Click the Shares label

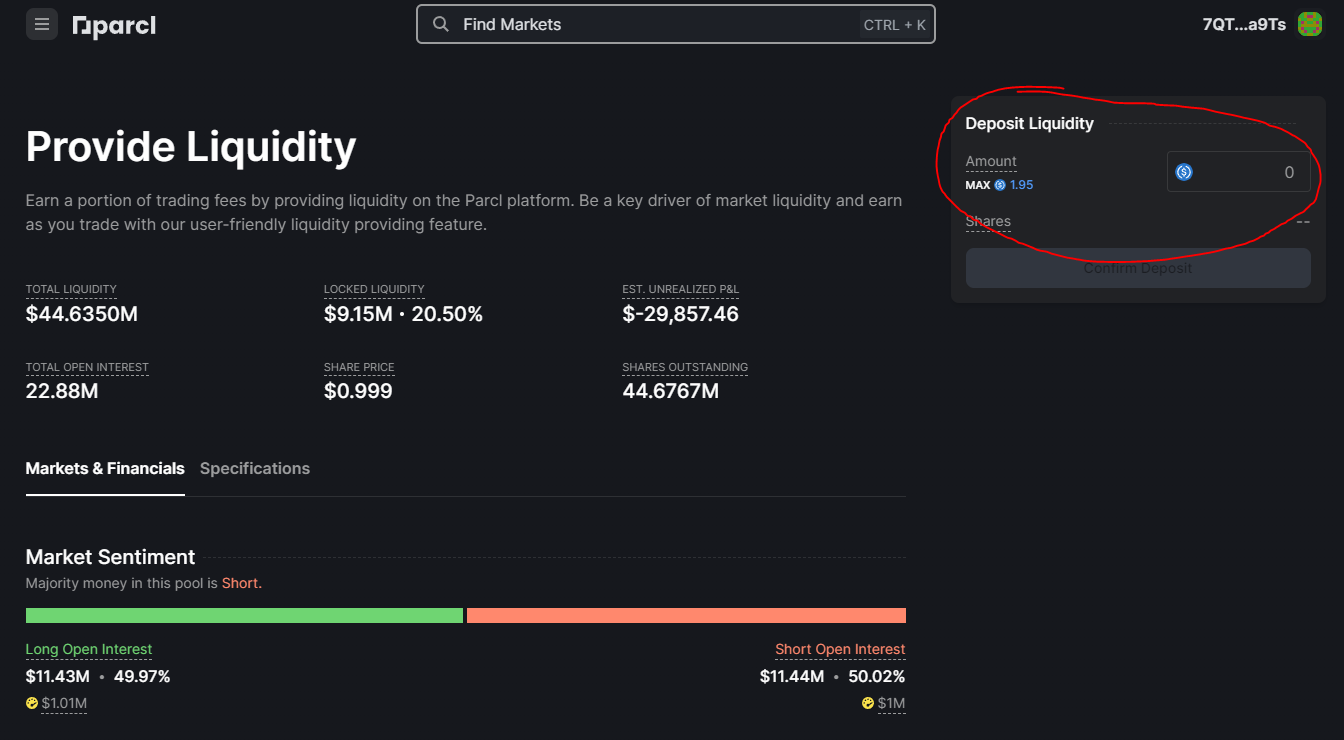(x=988, y=221)
